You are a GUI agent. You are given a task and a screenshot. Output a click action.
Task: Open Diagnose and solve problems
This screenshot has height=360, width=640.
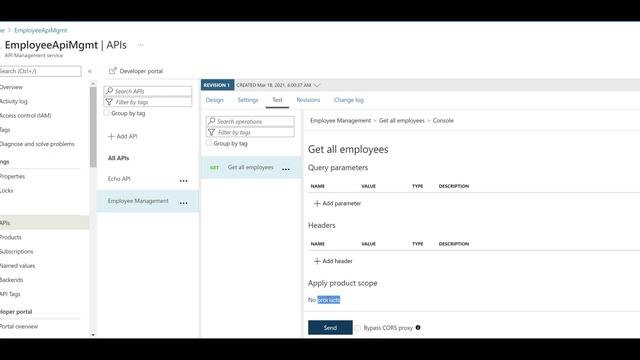point(37,144)
